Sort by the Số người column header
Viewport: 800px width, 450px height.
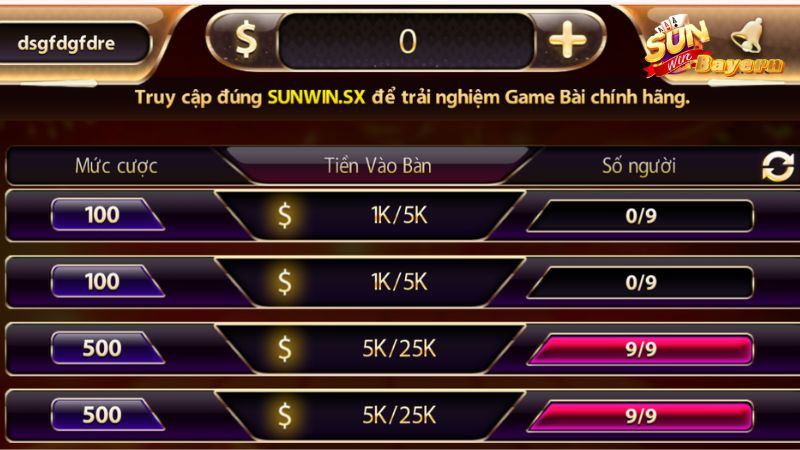tap(639, 166)
